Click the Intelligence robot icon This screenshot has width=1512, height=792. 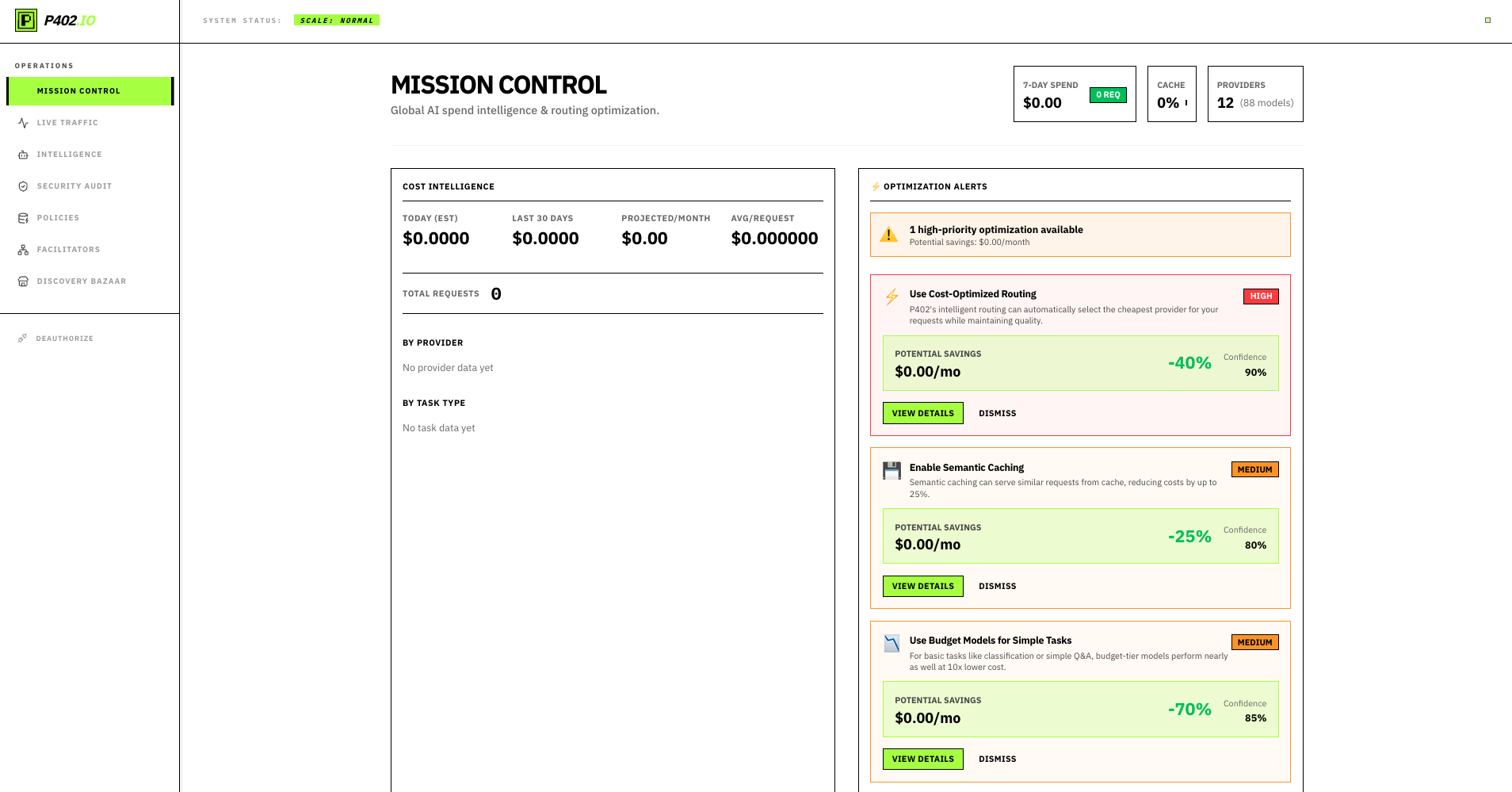pyautogui.click(x=23, y=155)
